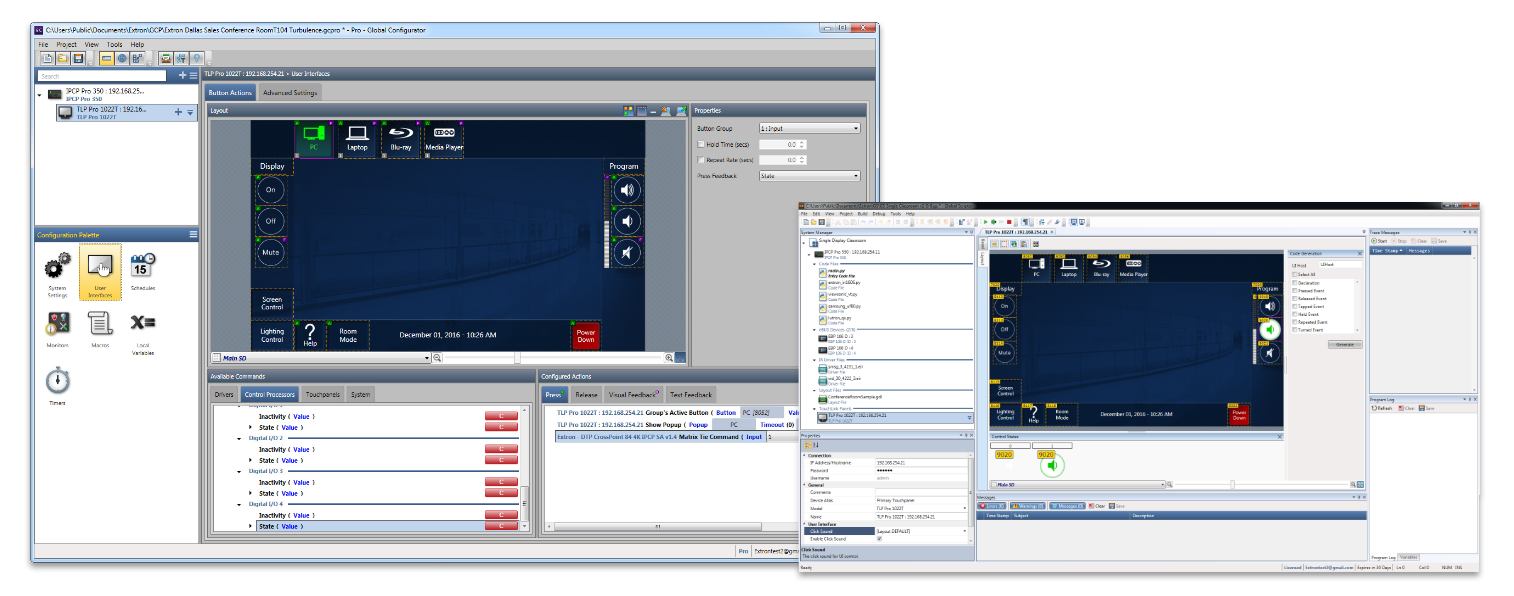
Task: Switch to Advanced Settings tab
Action: tap(290, 93)
